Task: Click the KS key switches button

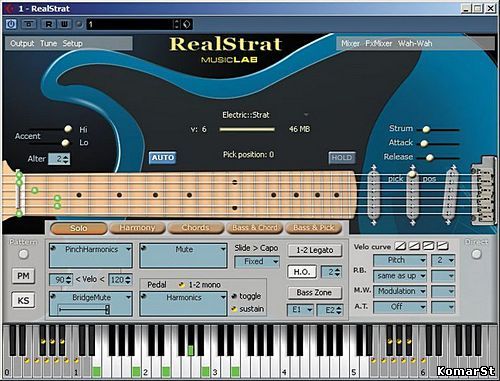Action: tap(23, 300)
